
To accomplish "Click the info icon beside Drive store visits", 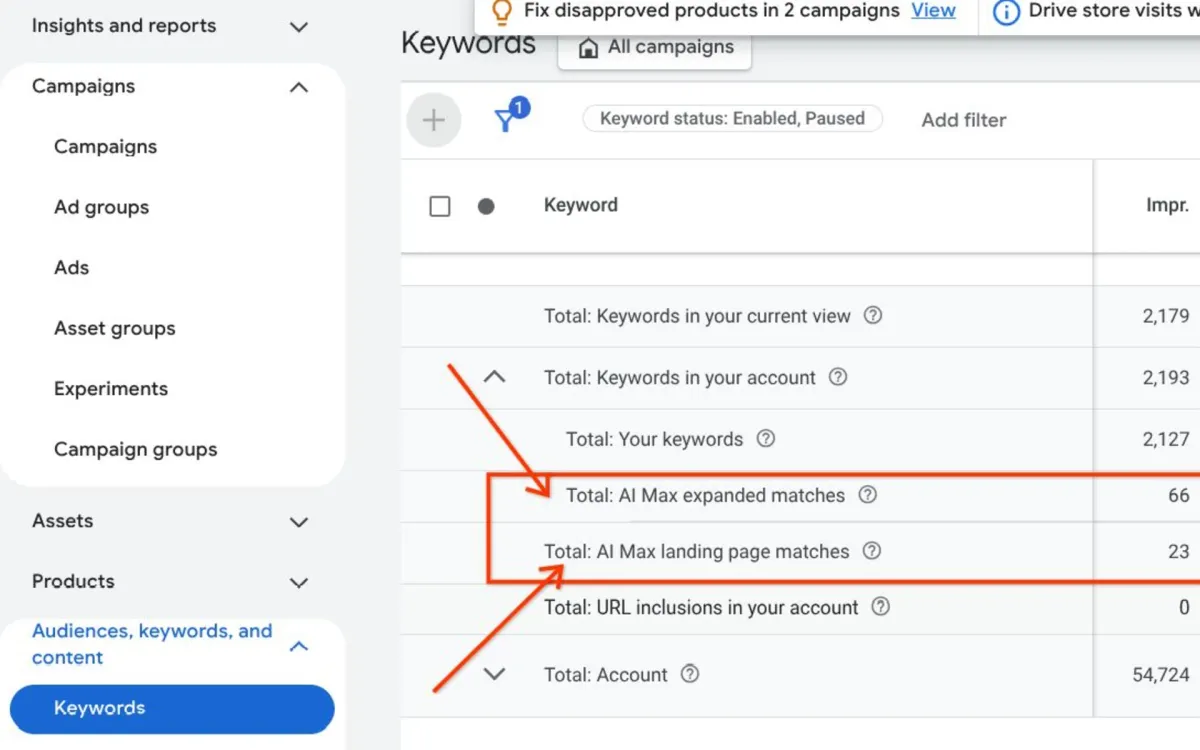I will coord(1004,12).
